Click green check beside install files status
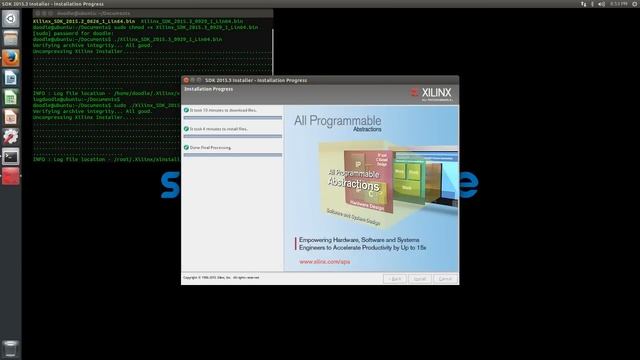Image resolution: width=640 pixels, height=360 pixels. (x=186, y=129)
